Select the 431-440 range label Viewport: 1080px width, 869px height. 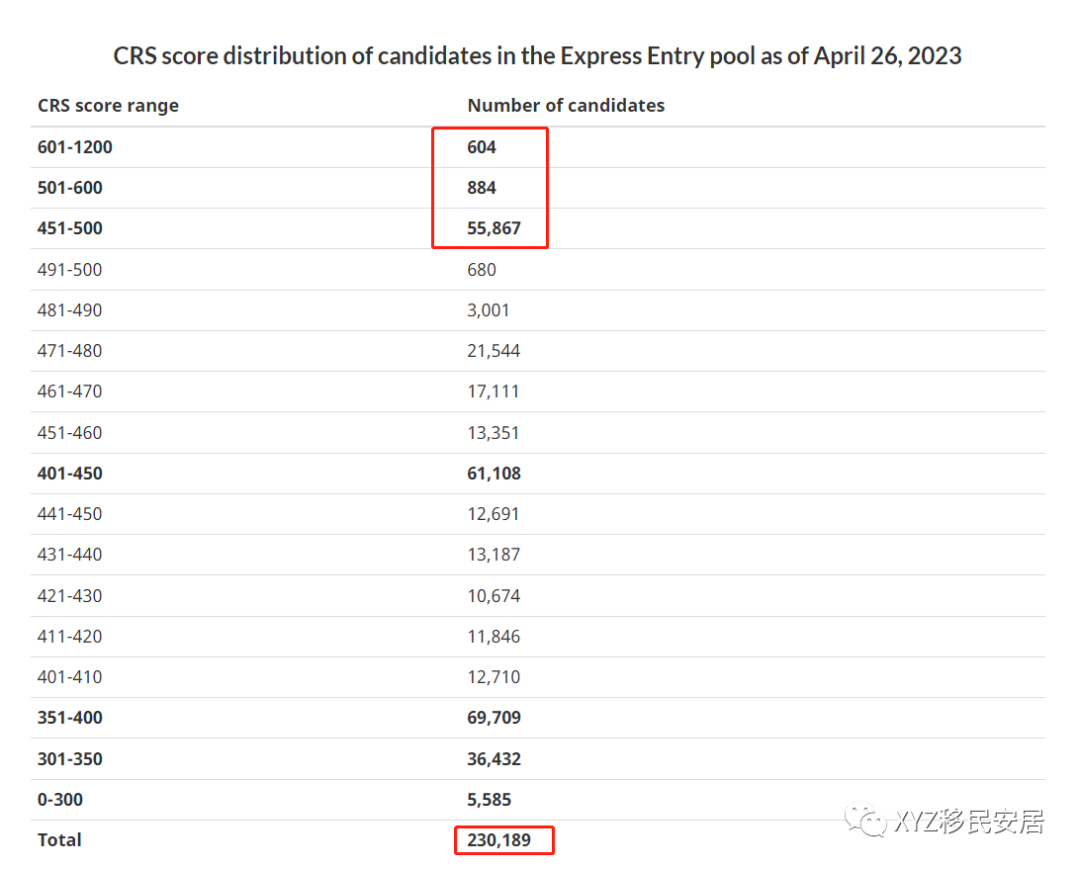point(70,555)
